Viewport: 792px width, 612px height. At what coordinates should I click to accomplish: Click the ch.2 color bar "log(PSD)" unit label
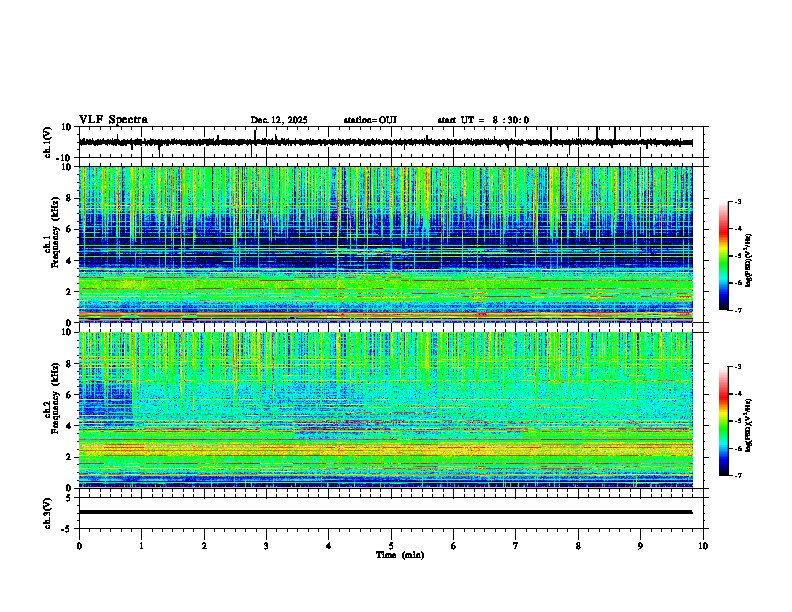749,425
